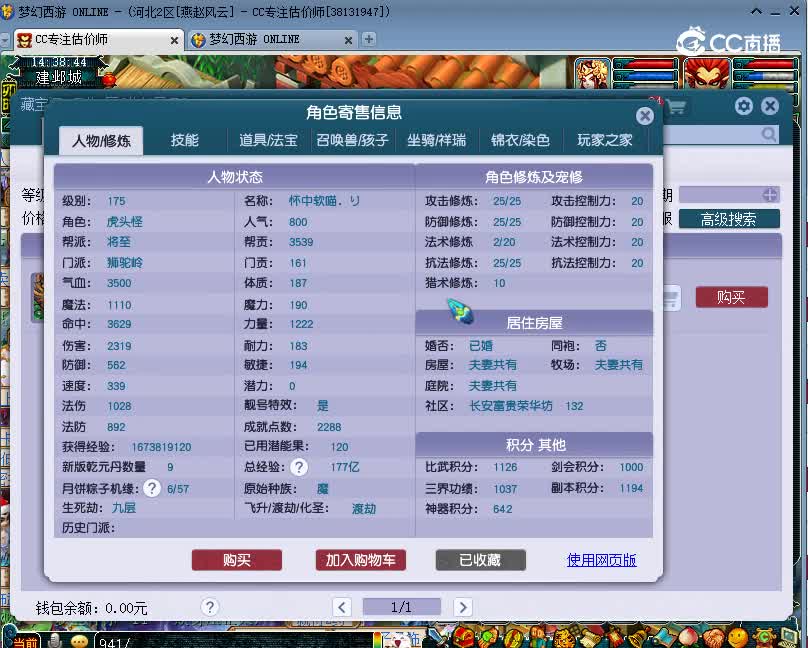Click the 获得经验 value 1673819120

161,447
